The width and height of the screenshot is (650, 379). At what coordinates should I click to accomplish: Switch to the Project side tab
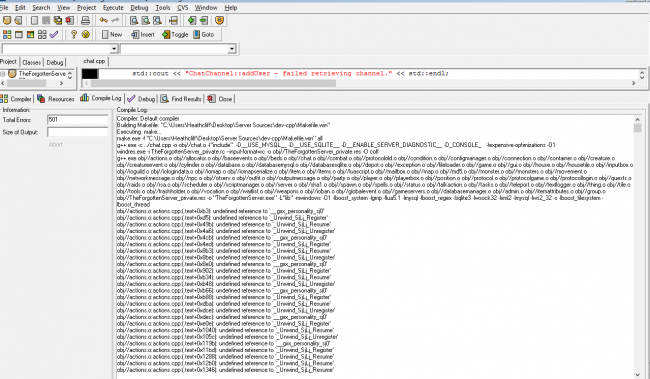pos(8,61)
